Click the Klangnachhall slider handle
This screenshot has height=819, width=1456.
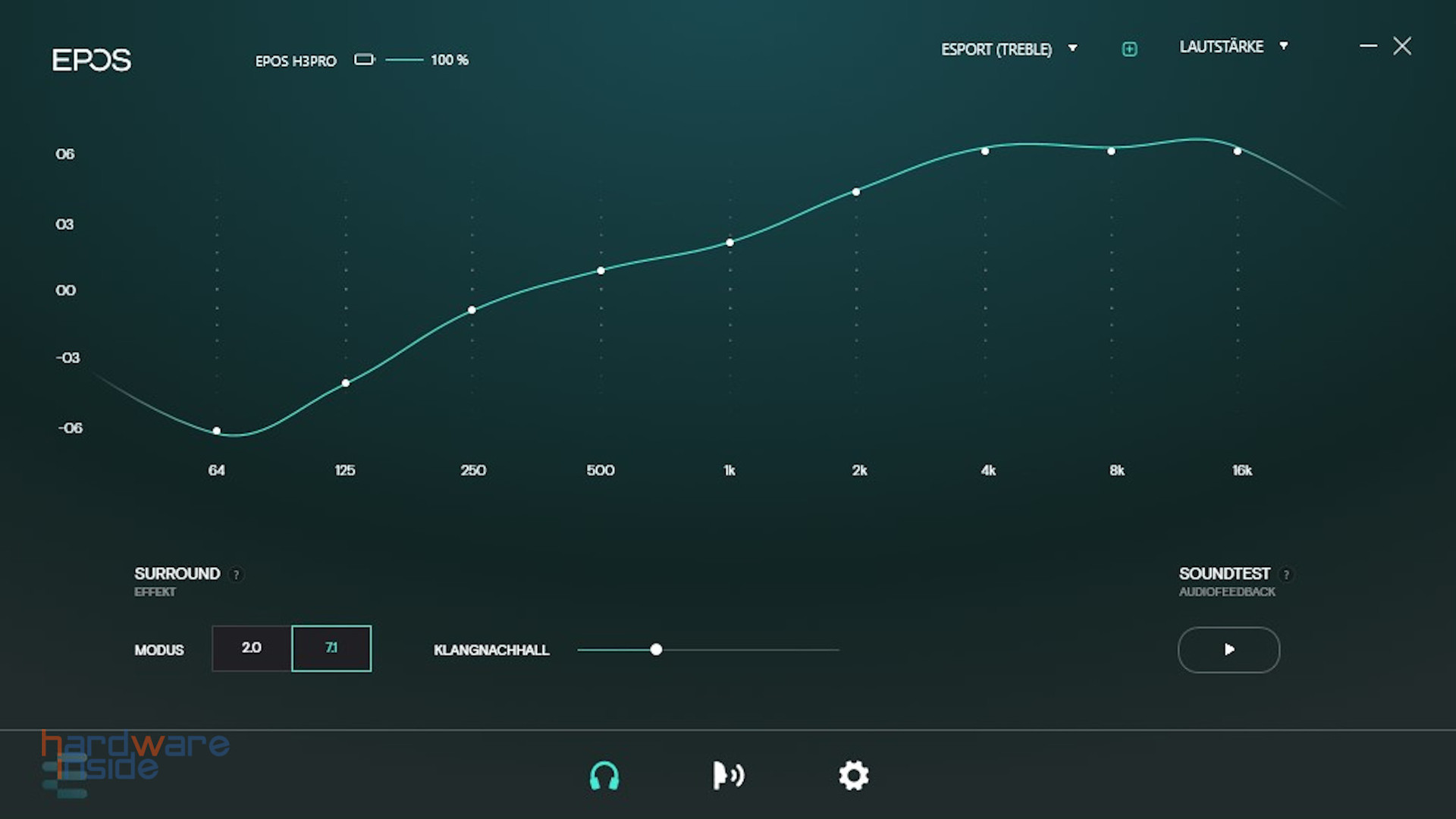[x=656, y=650]
